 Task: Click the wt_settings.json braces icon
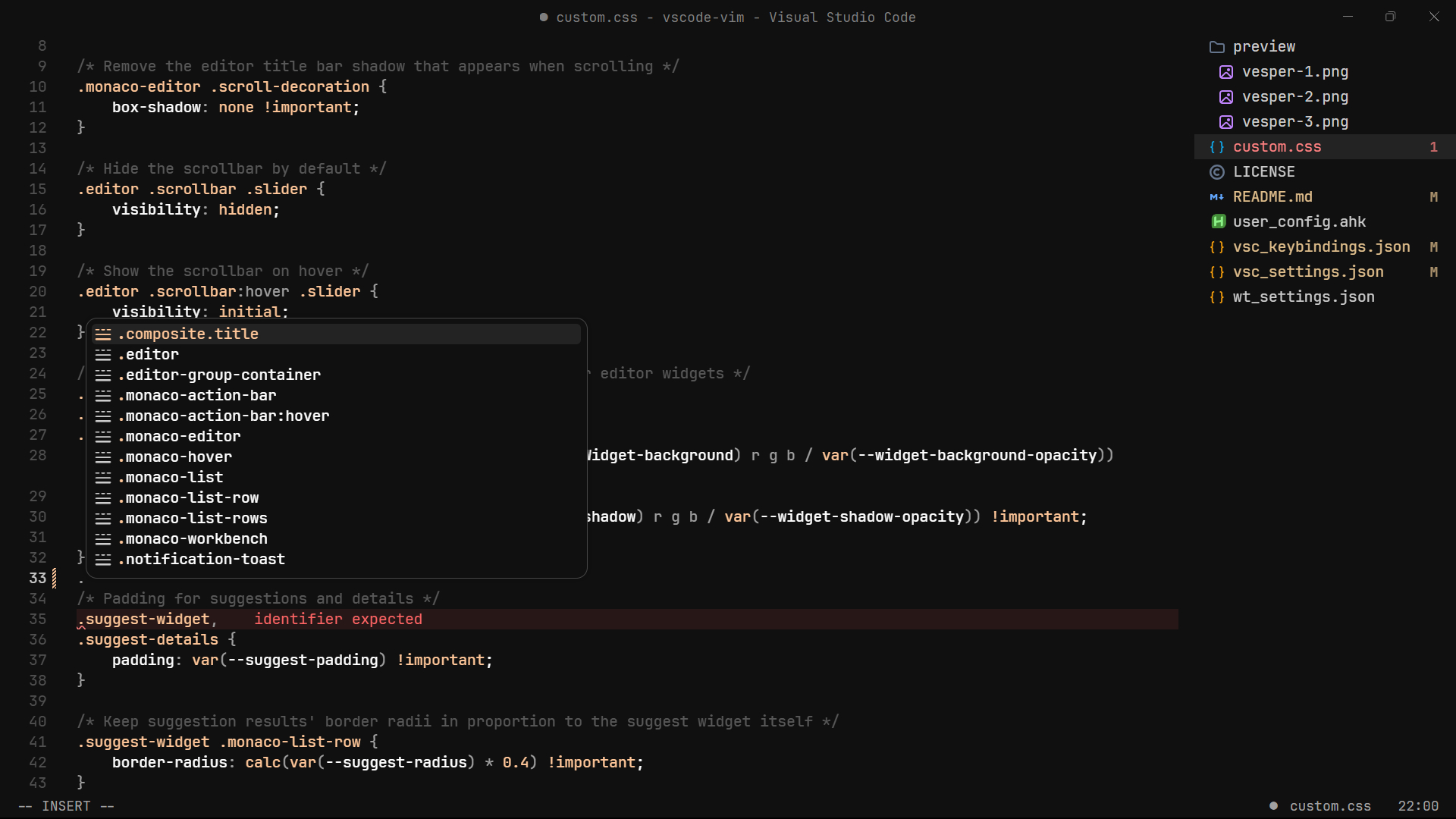(x=1217, y=297)
